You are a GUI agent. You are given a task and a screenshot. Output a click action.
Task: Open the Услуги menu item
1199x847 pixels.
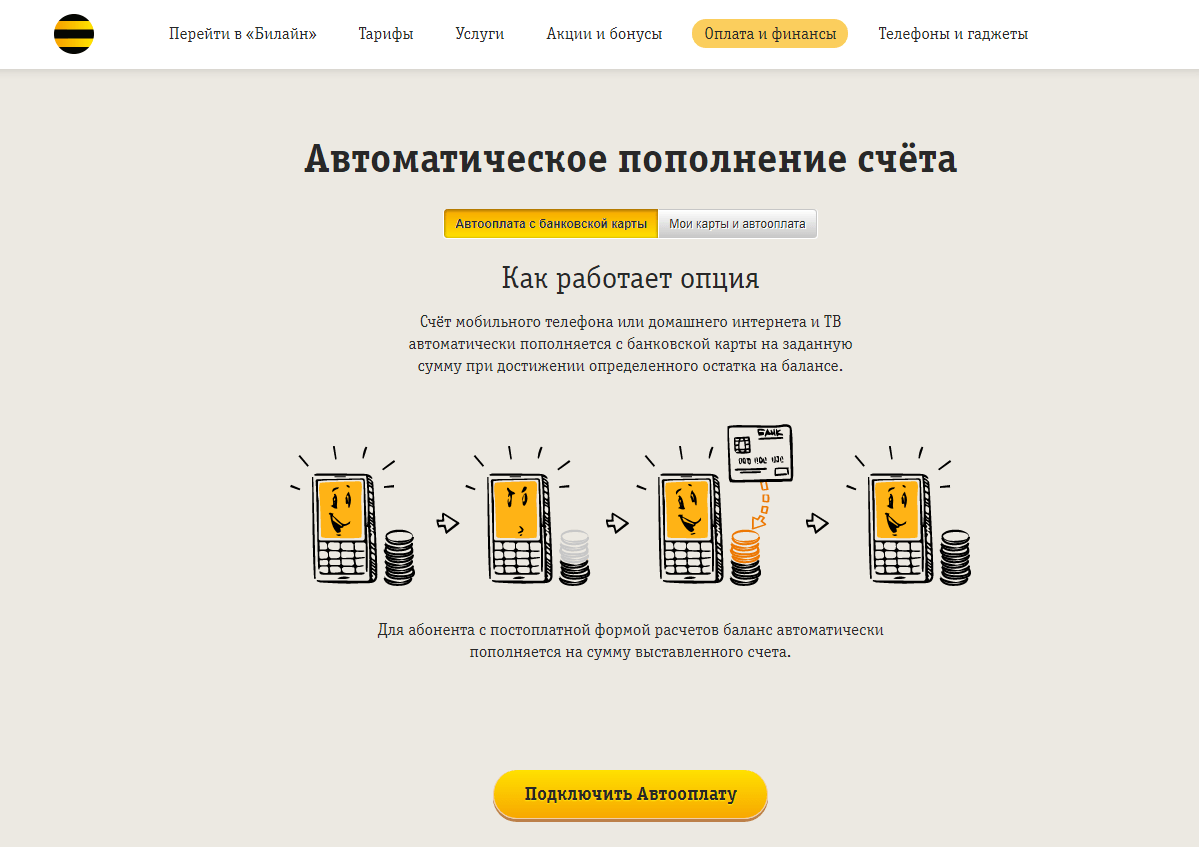[x=479, y=34]
